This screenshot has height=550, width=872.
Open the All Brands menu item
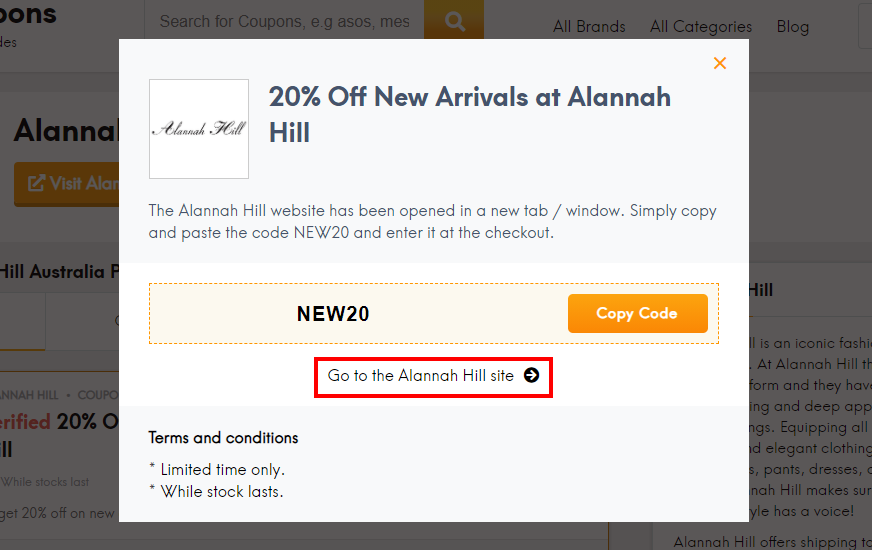(589, 27)
